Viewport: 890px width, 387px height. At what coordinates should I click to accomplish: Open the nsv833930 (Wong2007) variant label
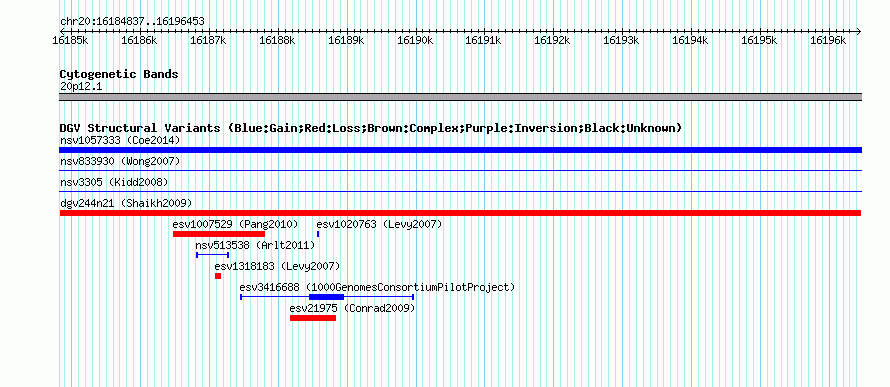point(120,161)
